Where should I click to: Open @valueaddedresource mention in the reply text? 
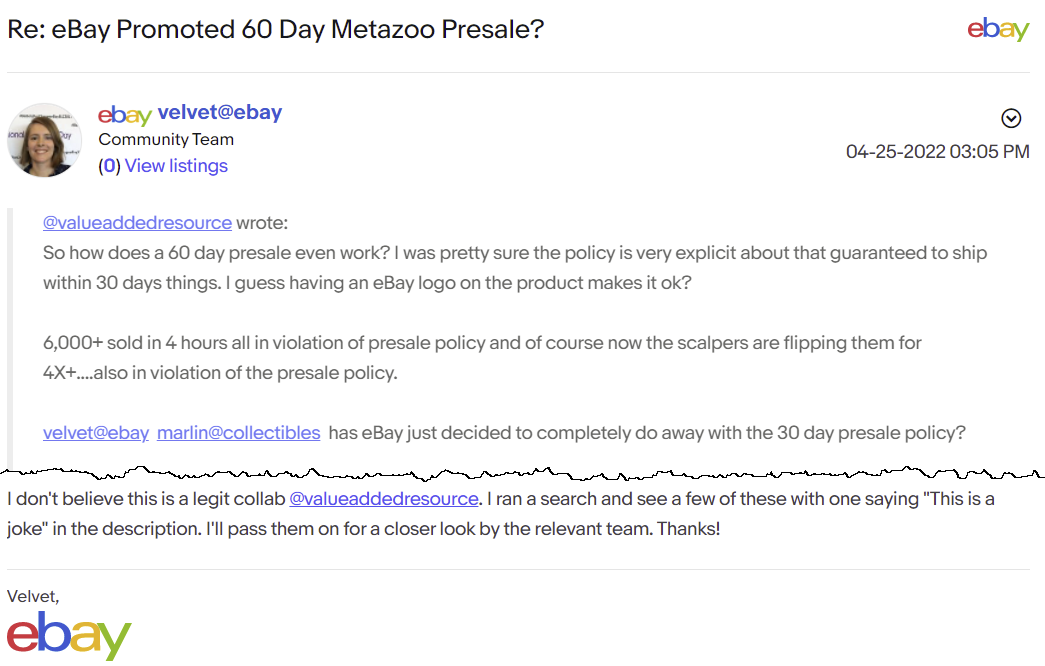coord(384,498)
